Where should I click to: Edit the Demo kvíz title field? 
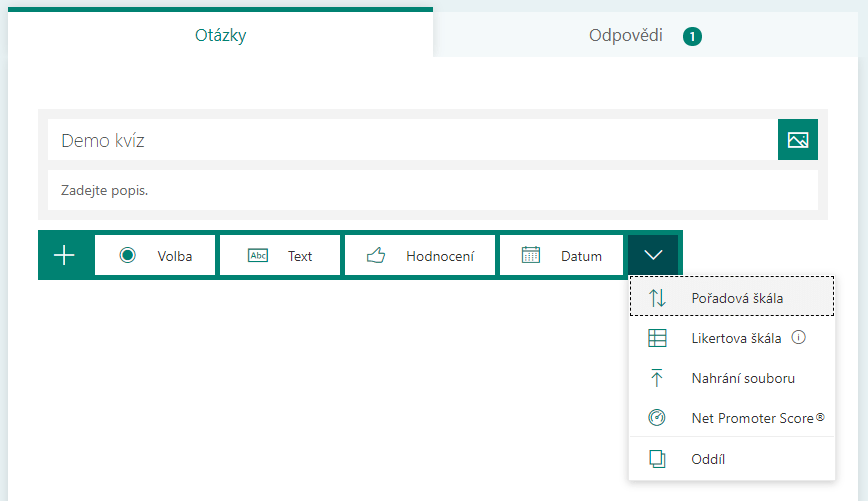pyautogui.click(x=412, y=140)
